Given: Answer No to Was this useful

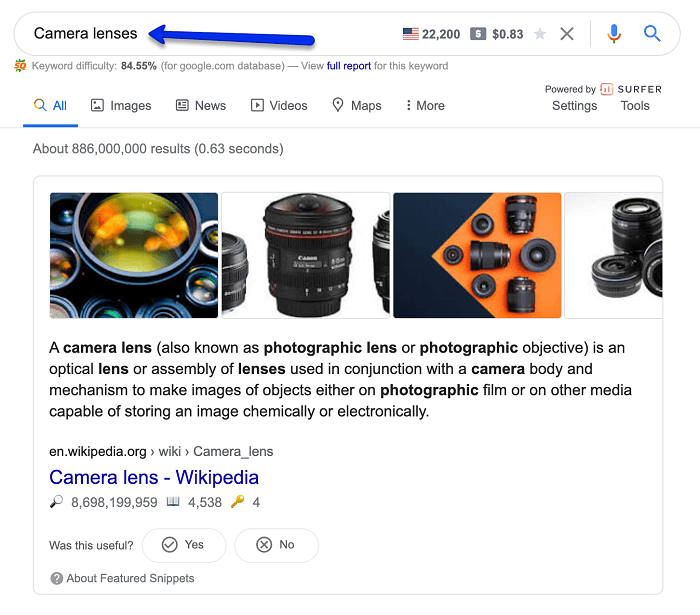Looking at the screenshot, I should point(276,545).
